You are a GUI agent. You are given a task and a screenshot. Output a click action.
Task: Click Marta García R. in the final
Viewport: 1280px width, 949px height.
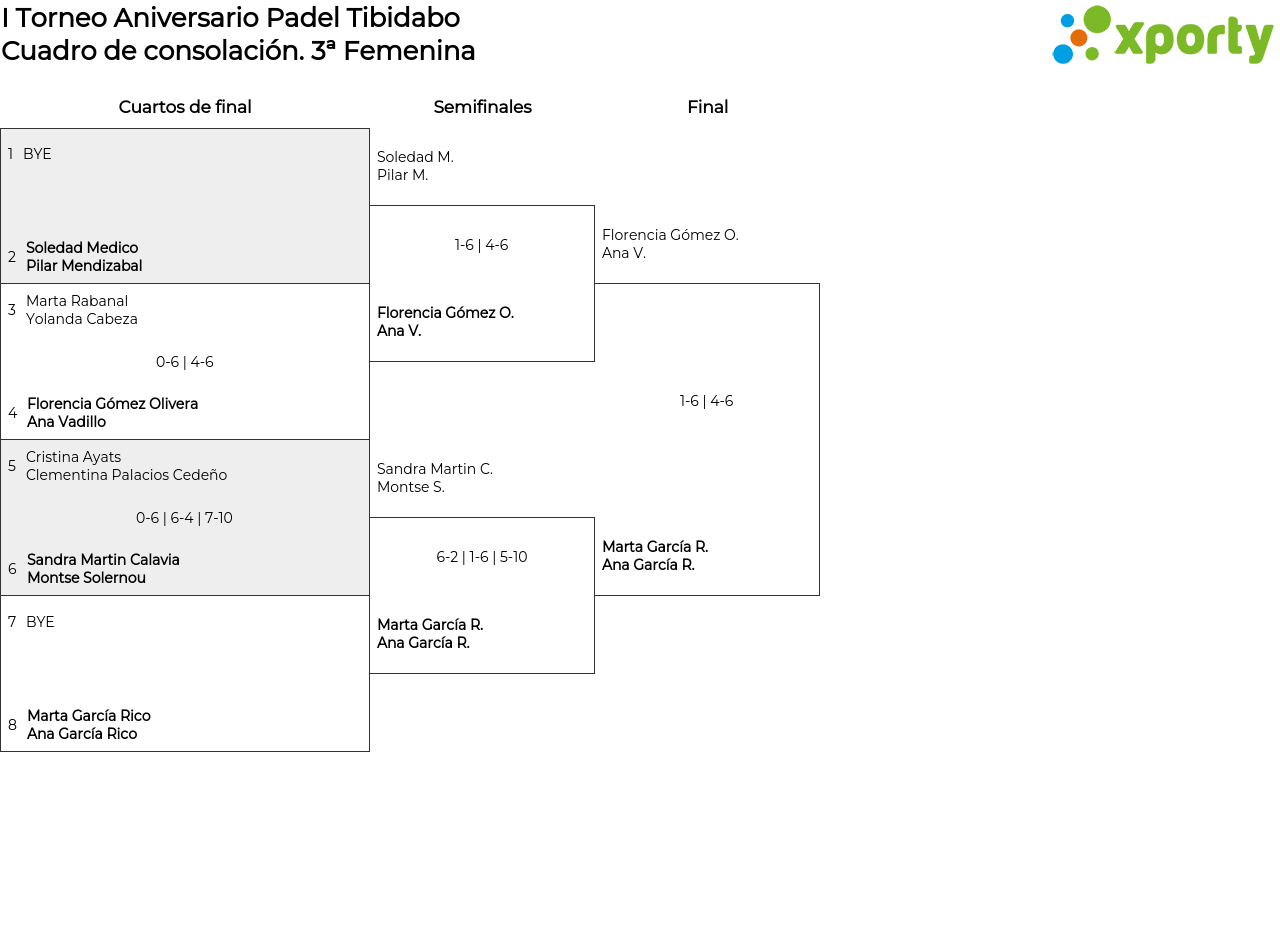655,556
